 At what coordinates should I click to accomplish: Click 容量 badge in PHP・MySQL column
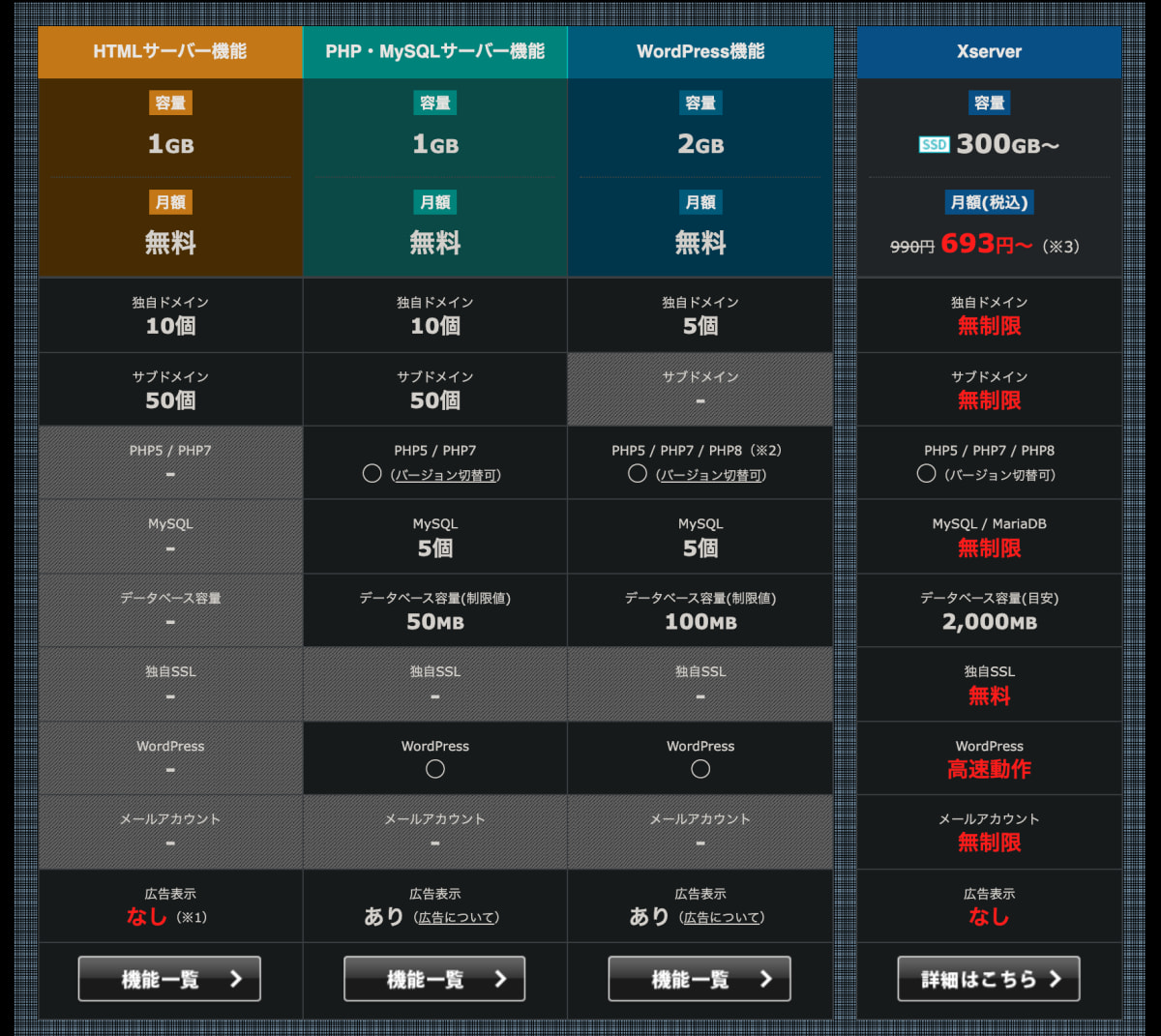[435, 103]
